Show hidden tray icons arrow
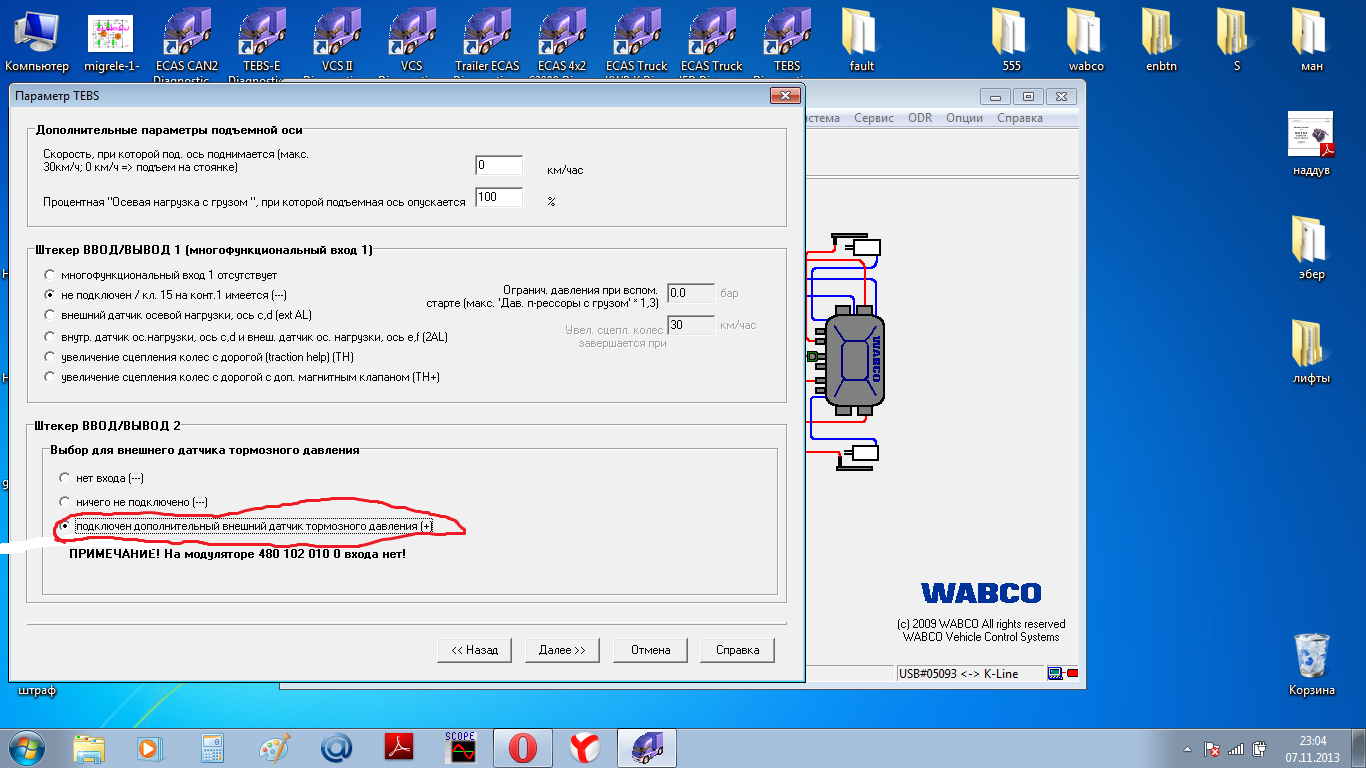The image size is (1366, 768). (x=1186, y=748)
